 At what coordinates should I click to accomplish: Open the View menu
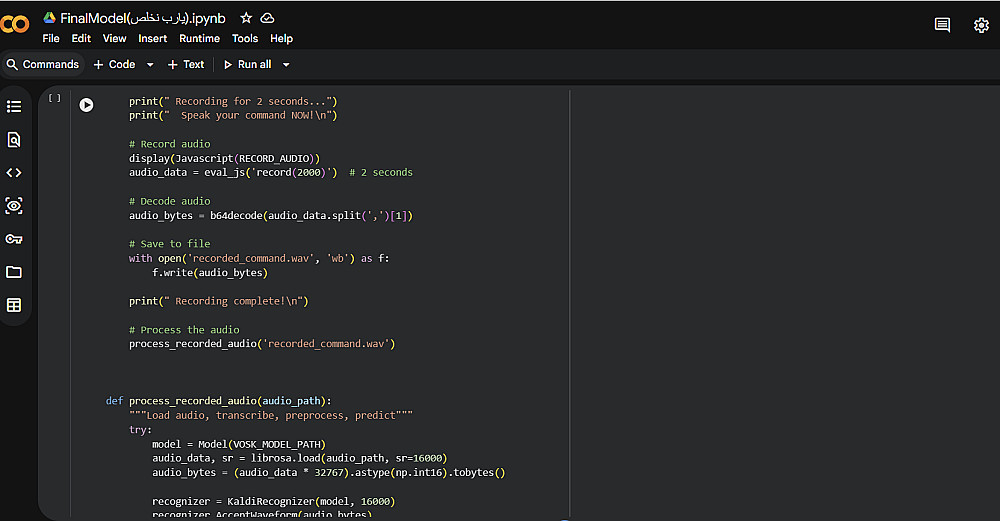[x=115, y=38]
